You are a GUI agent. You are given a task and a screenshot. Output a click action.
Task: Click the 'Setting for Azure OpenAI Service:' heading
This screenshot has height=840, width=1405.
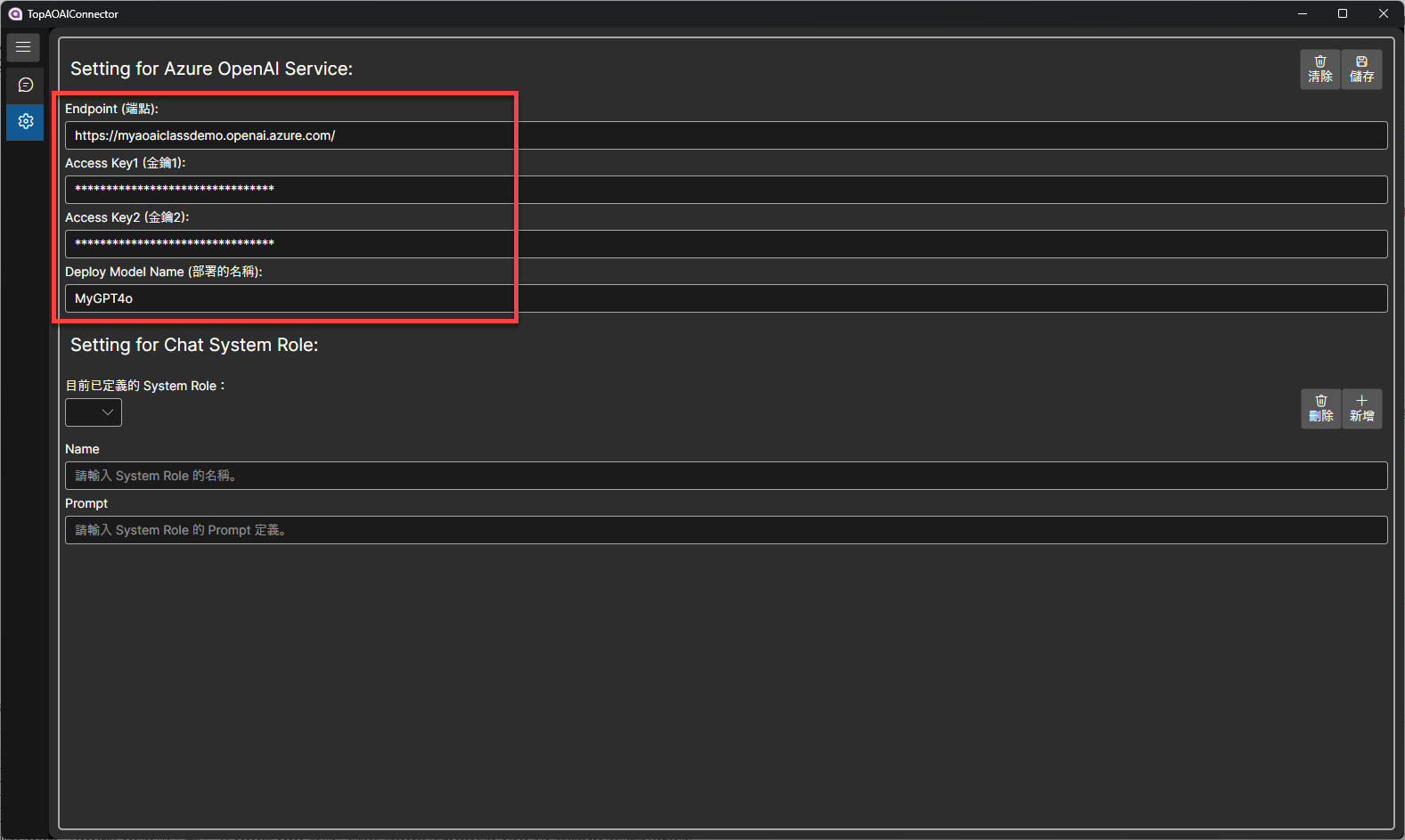[211, 69]
